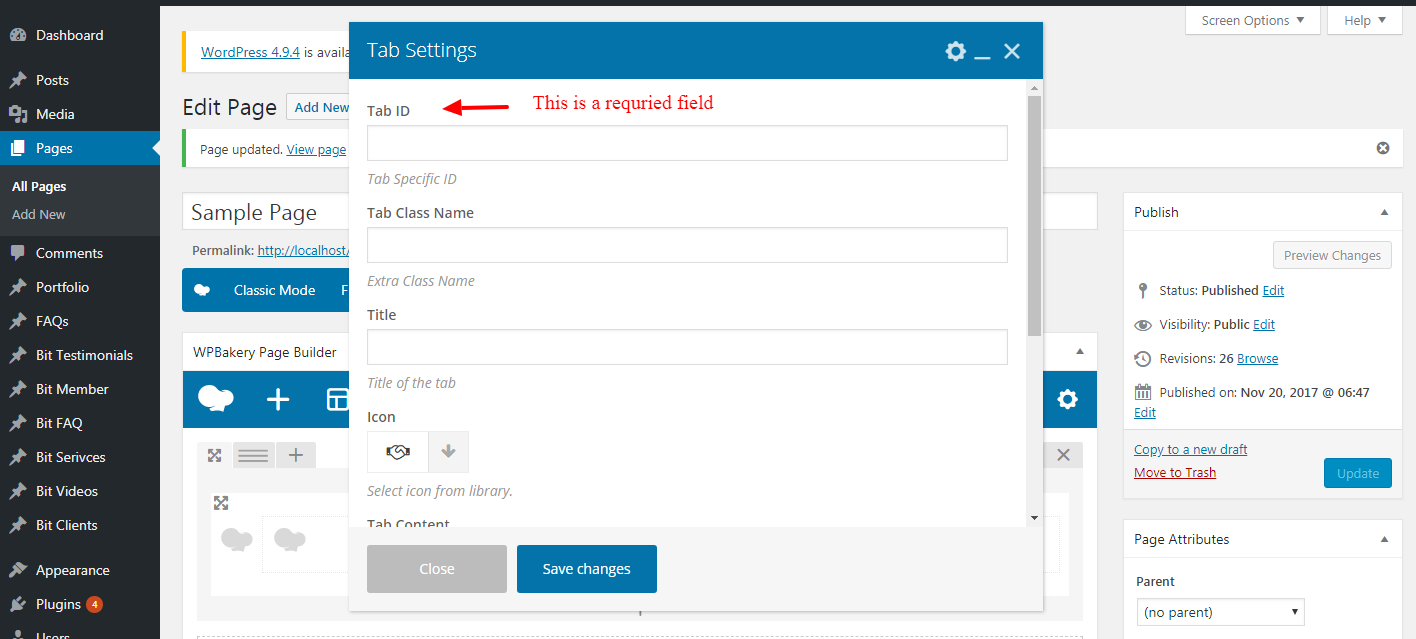Image resolution: width=1416 pixels, height=639 pixels.
Task: Open the Parent page dropdown
Action: pos(1220,612)
